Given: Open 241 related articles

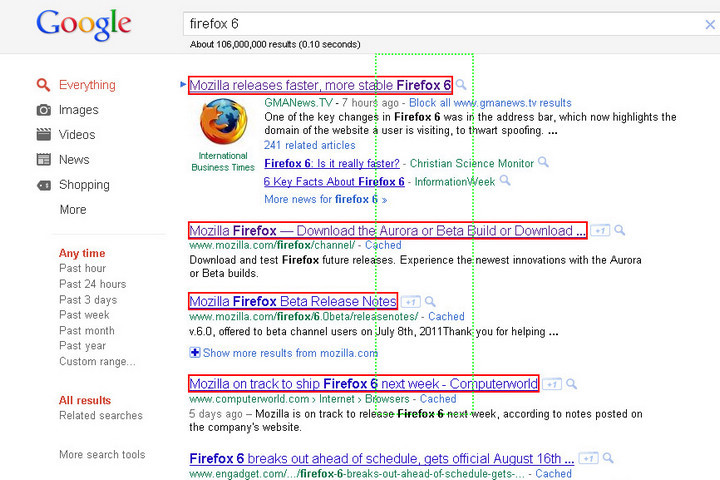Looking at the screenshot, I should coord(309,146).
